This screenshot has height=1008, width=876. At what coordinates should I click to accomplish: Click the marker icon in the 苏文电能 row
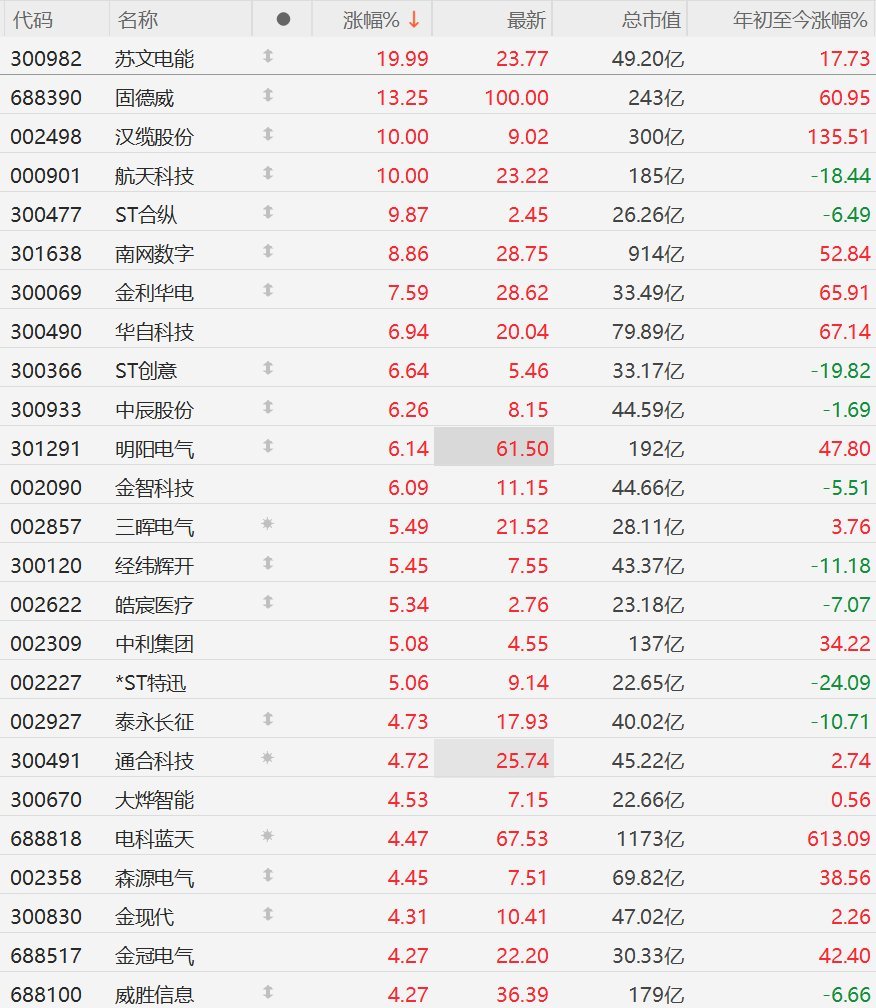coord(268,57)
